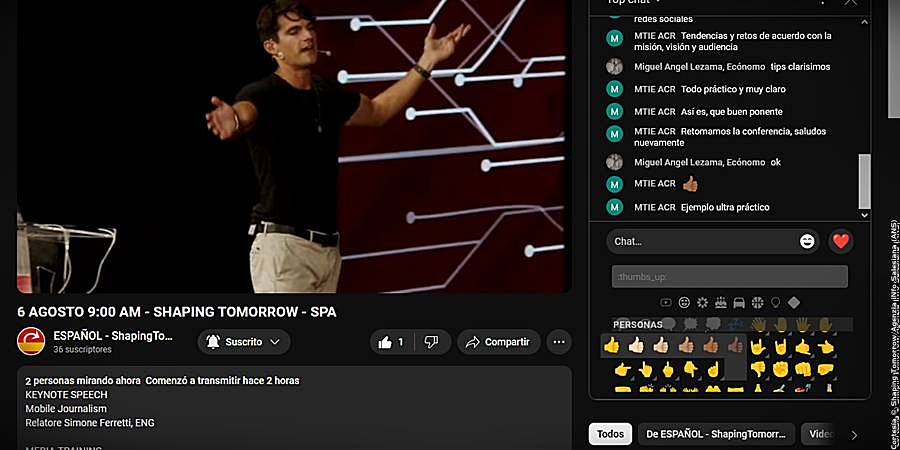Show more filter chips with right chevron
900x450 pixels.
(x=854, y=435)
